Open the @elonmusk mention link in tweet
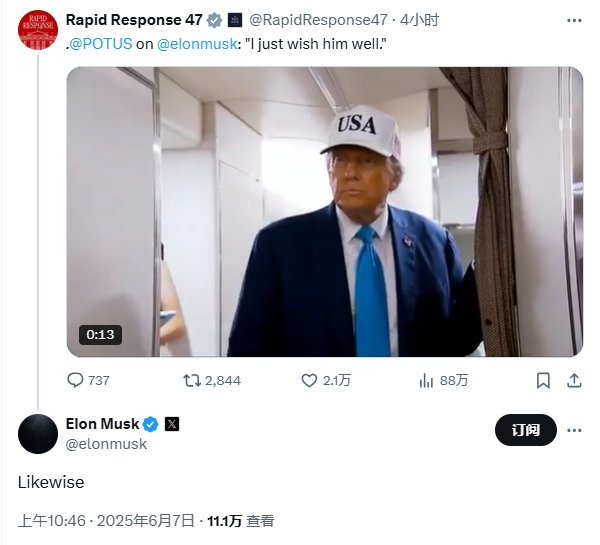This screenshot has width=600, height=545. [x=197, y=44]
